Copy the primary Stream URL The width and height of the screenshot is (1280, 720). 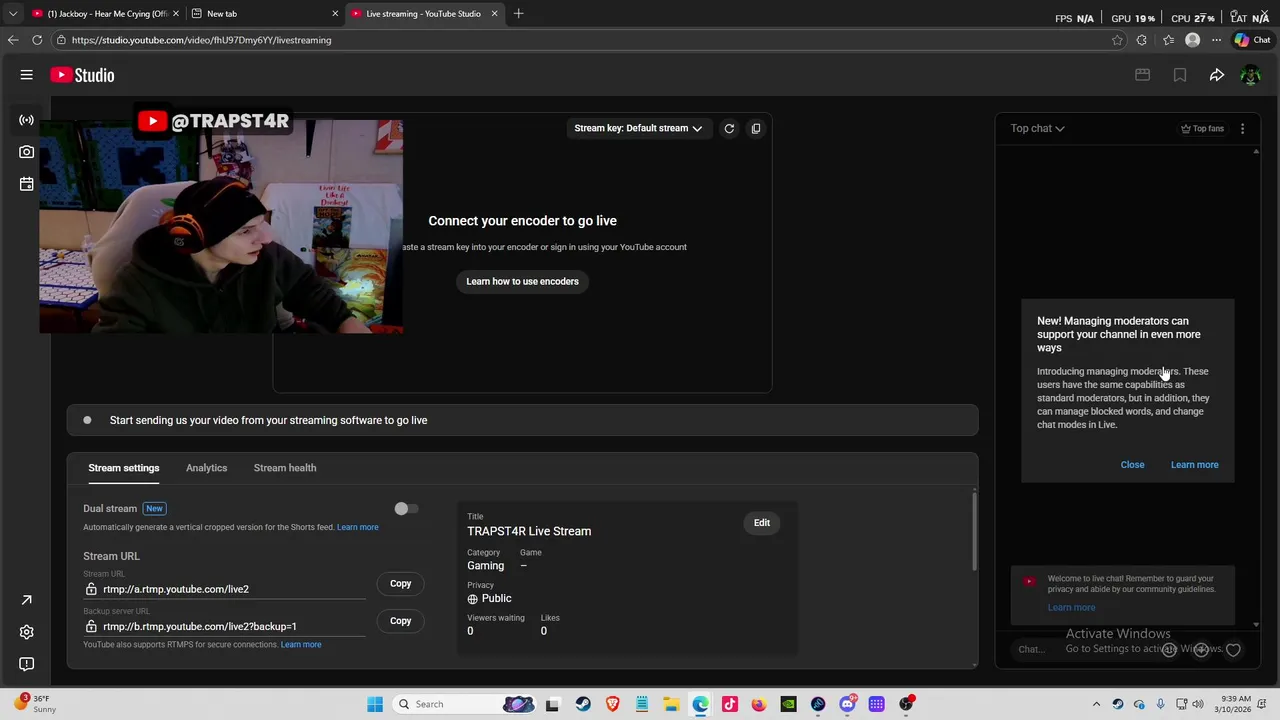click(400, 583)
